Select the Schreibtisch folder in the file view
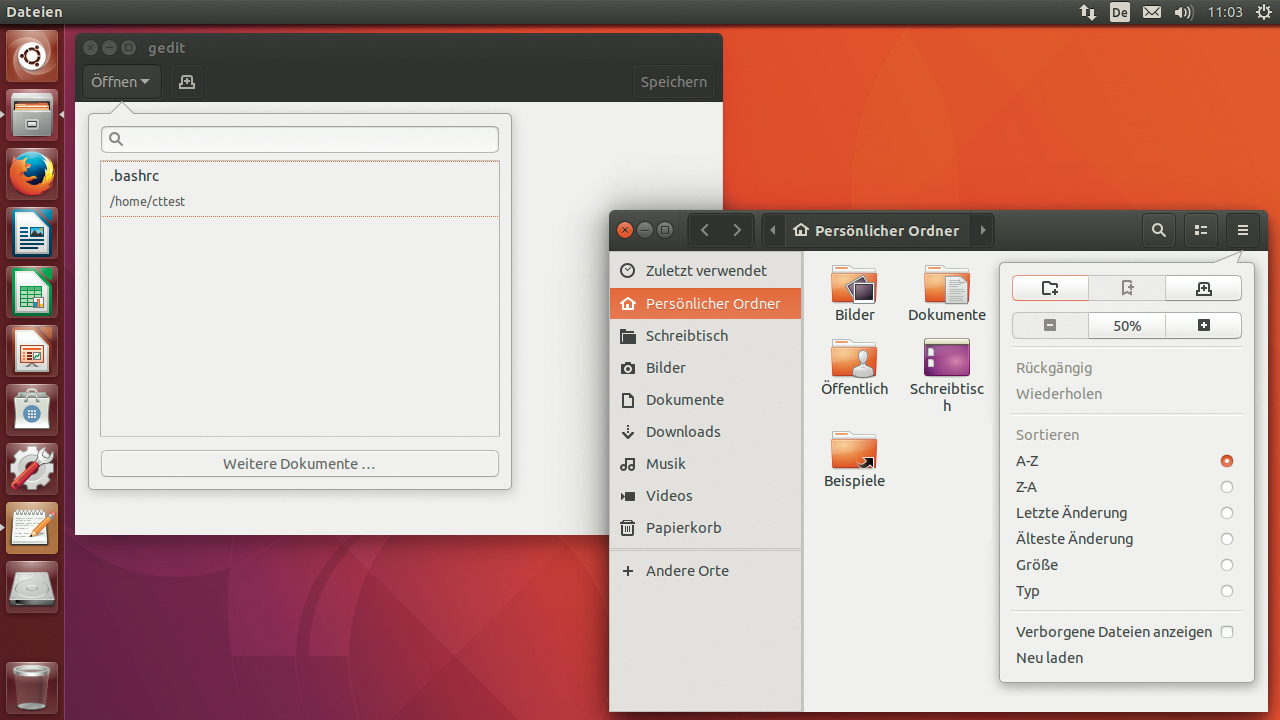Image resolution: width=1280 pixels, height=720 pixels. (x=947, y=375)
